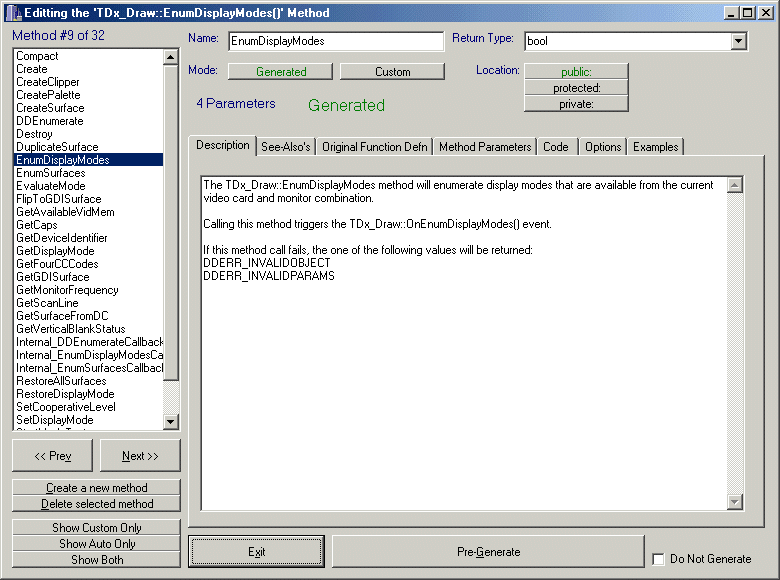This screenshot has height=580, width=780.
Task: Enable the Do Not Generate checkbox
Action: coord(658,559)
